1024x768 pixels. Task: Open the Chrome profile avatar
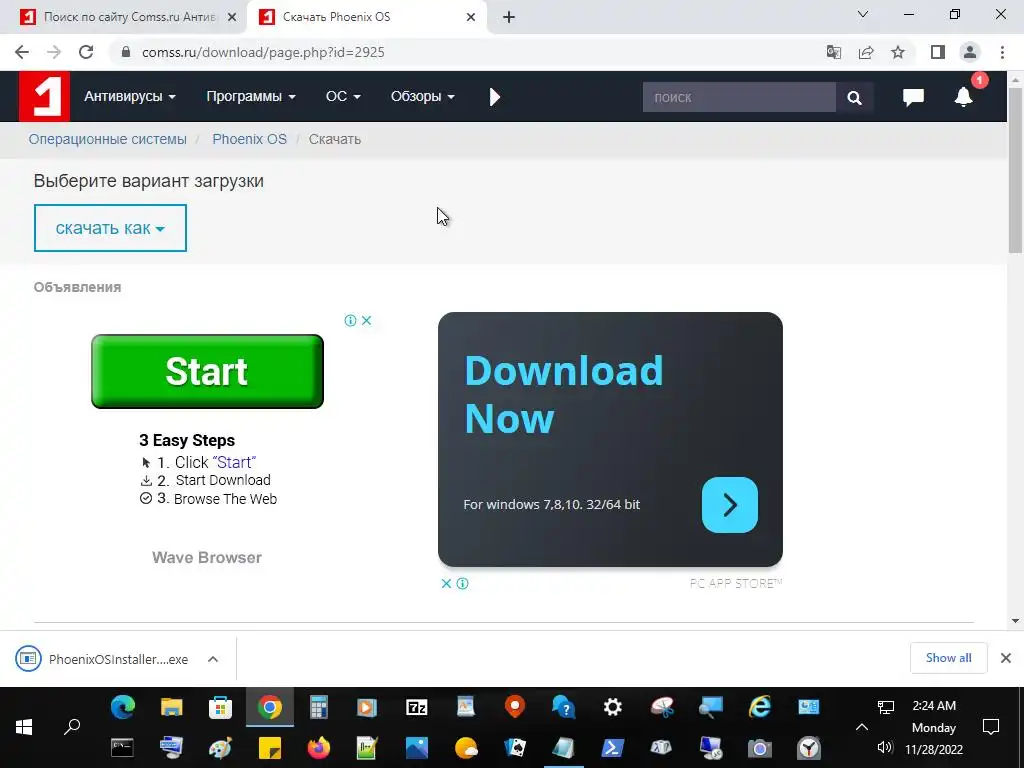970,52
